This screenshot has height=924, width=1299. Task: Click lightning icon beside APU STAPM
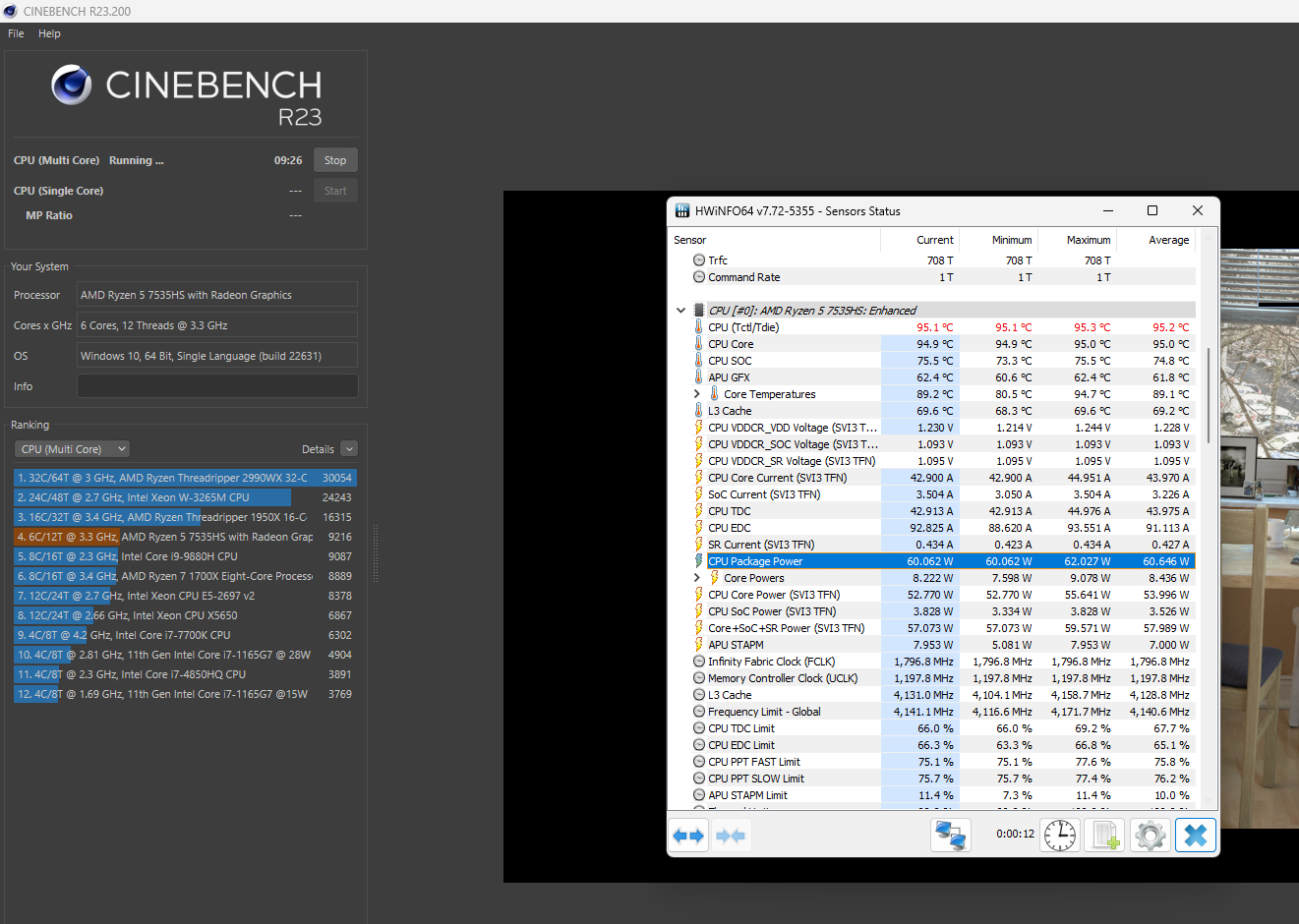pyautogui.click(x=699, y=645)
